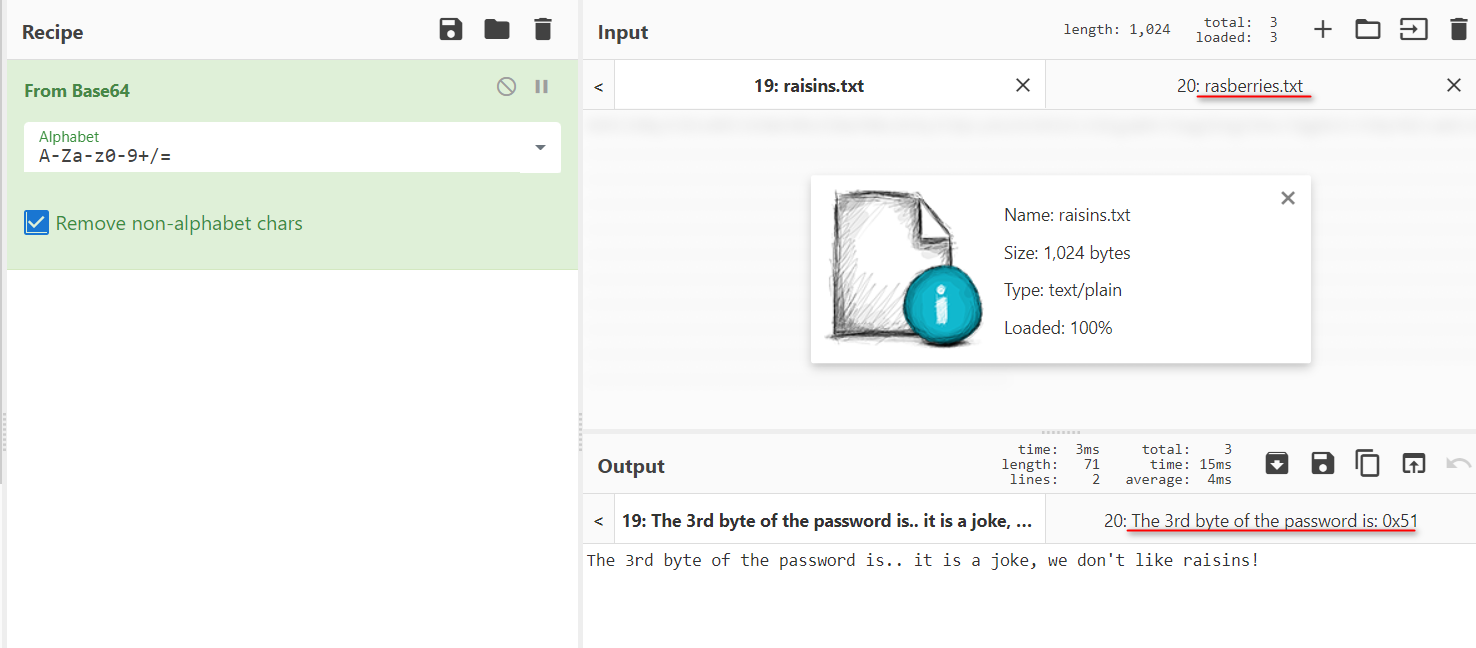Clear all input and output

[x=1459, y=30]
